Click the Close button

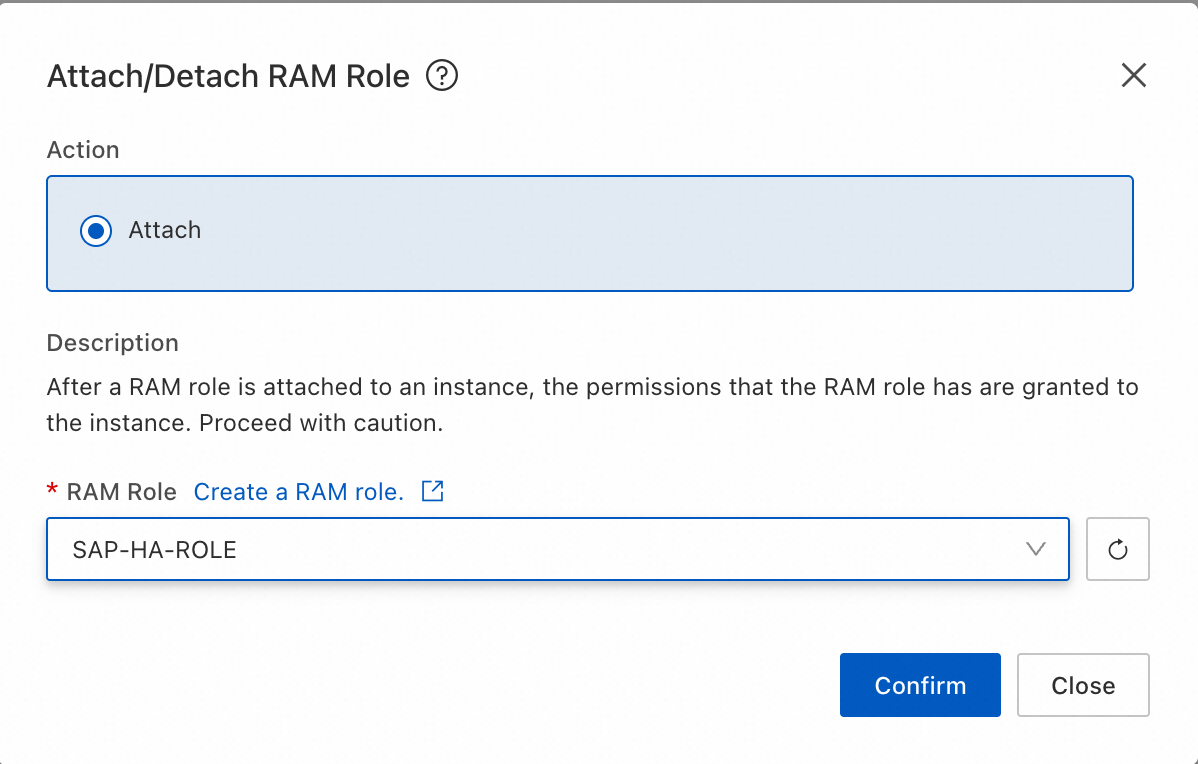pos(1083,685)
